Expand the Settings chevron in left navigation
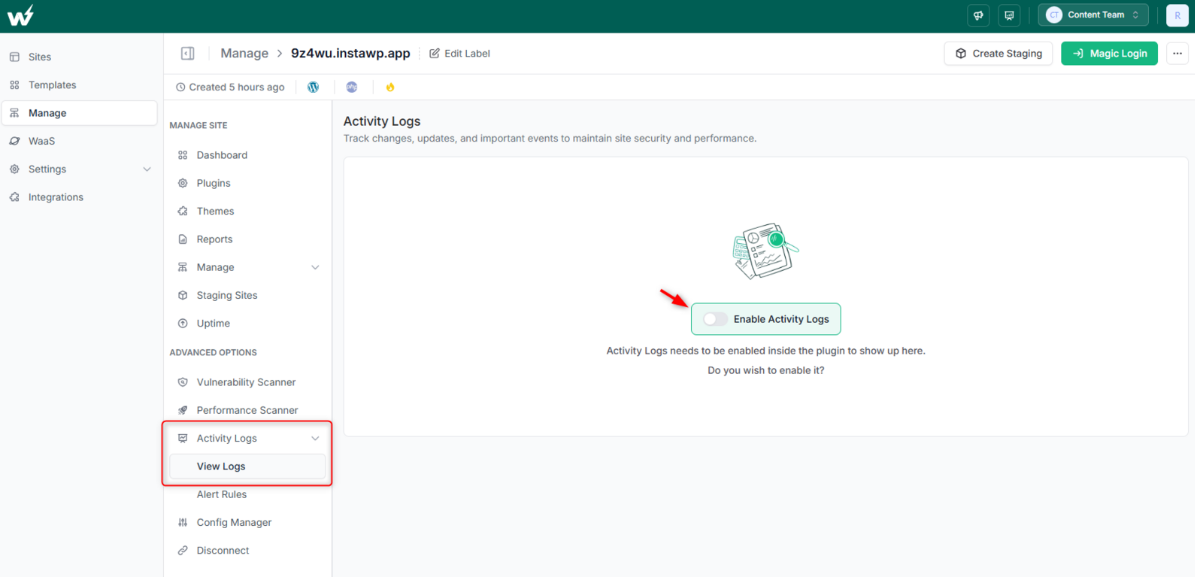The height and width of the screenshot is (588, 1195). (147, 169)
